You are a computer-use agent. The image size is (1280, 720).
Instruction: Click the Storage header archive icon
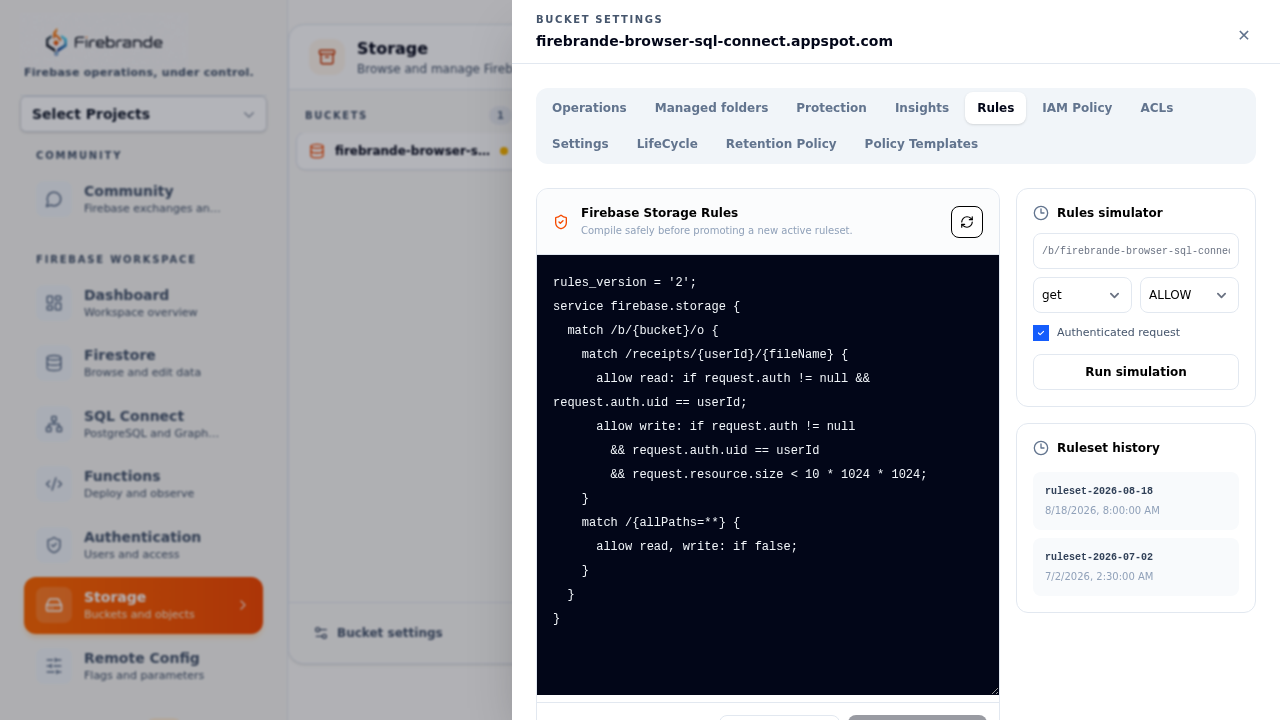(327, 57)
